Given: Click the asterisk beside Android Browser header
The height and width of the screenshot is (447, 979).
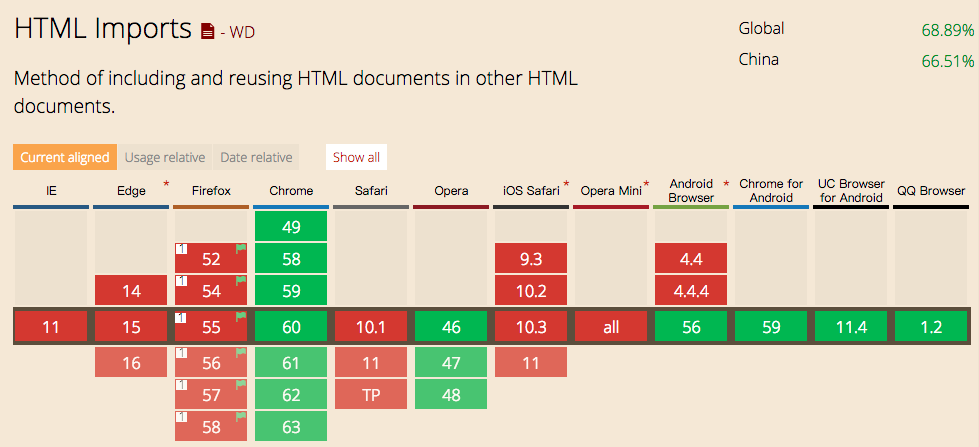Looking at the screenshot, I should tap(726, 185).
